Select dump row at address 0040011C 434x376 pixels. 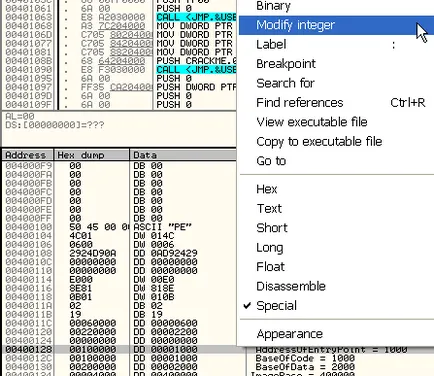(119, 323)
